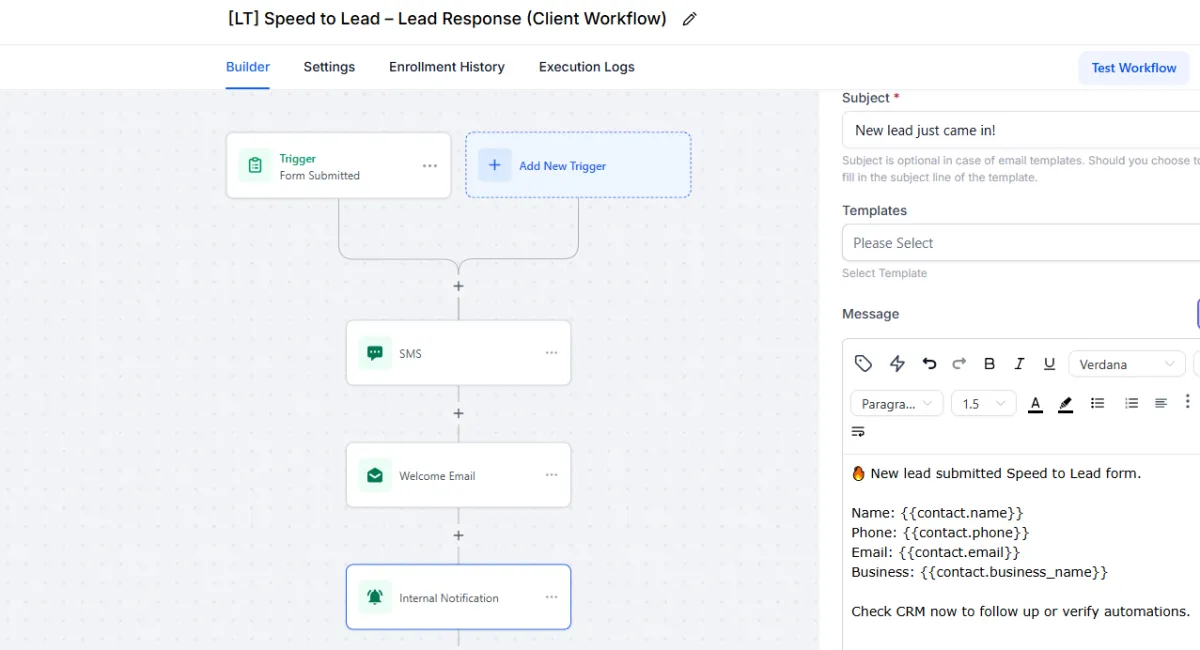Open the Verdana font dropdown
The height and width of the screenshot is (650, 1200).
(x=1127, y=364)
